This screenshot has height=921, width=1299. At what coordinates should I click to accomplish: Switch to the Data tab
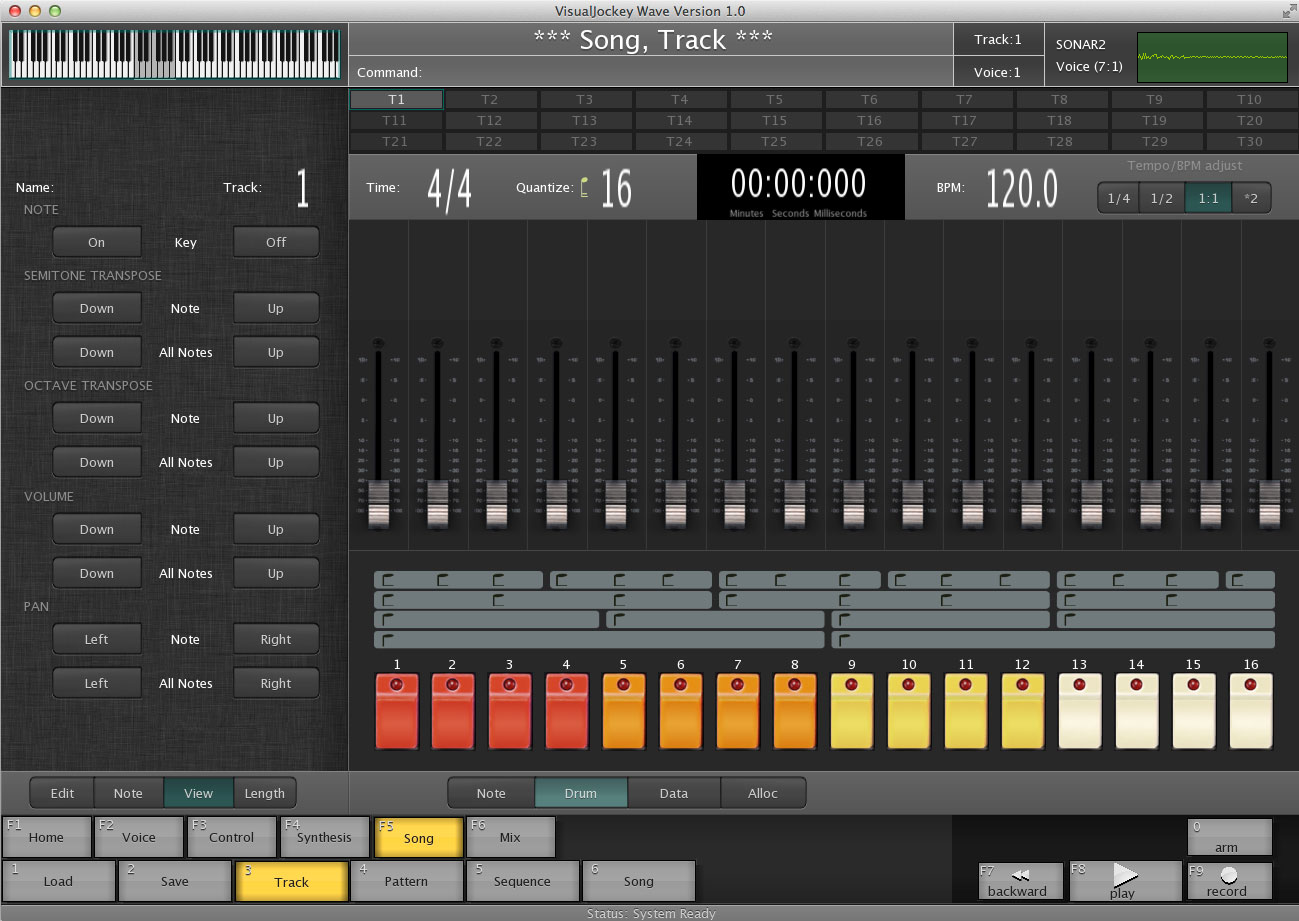(674, 793)
